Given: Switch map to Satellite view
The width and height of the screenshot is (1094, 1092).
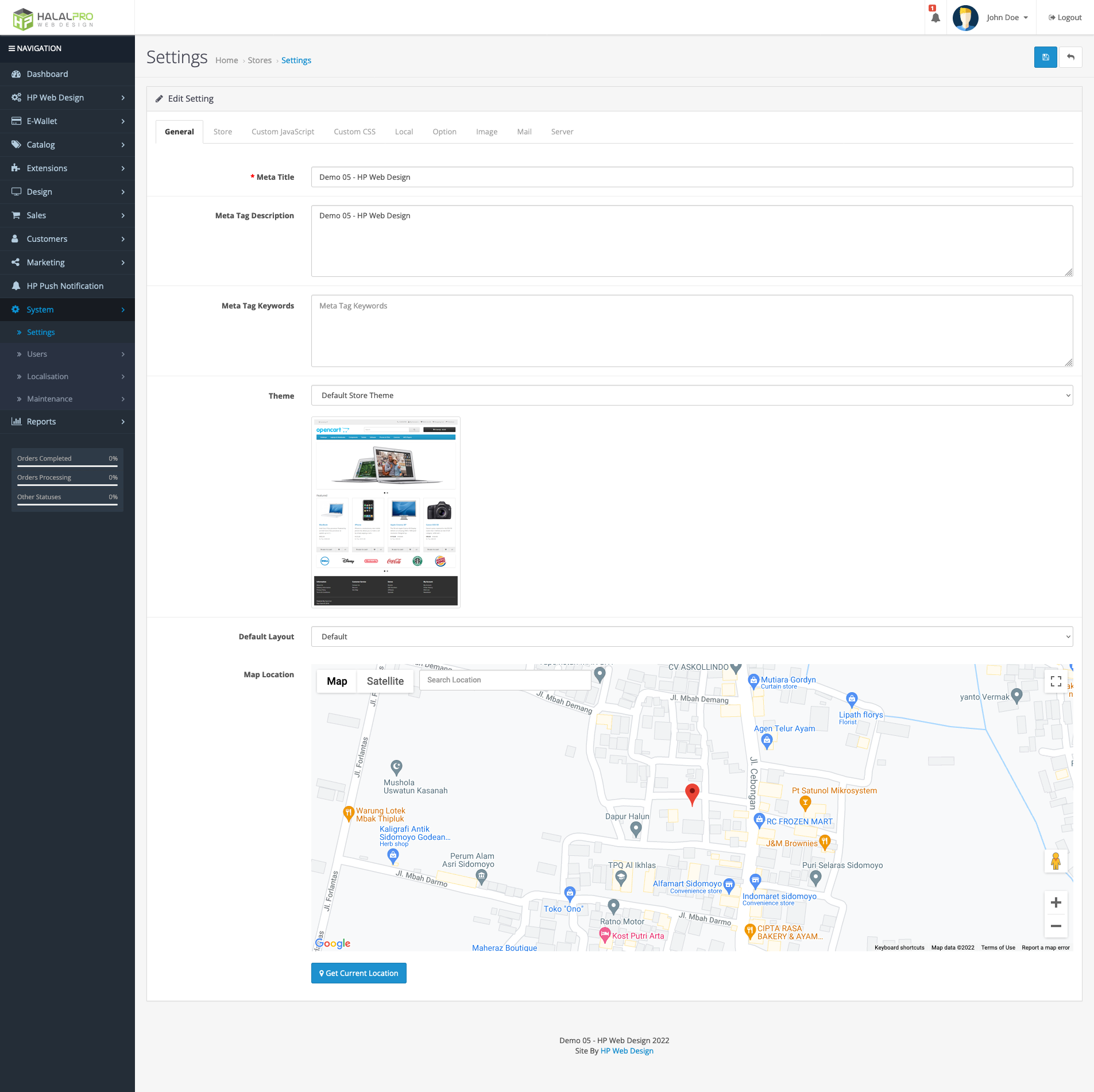Looking at the screenshot, I should point(385,681).
